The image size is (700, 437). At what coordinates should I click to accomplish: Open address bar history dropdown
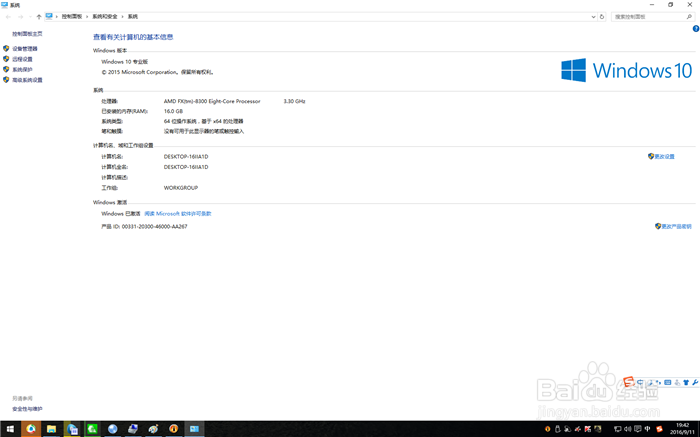coord(593,17)
